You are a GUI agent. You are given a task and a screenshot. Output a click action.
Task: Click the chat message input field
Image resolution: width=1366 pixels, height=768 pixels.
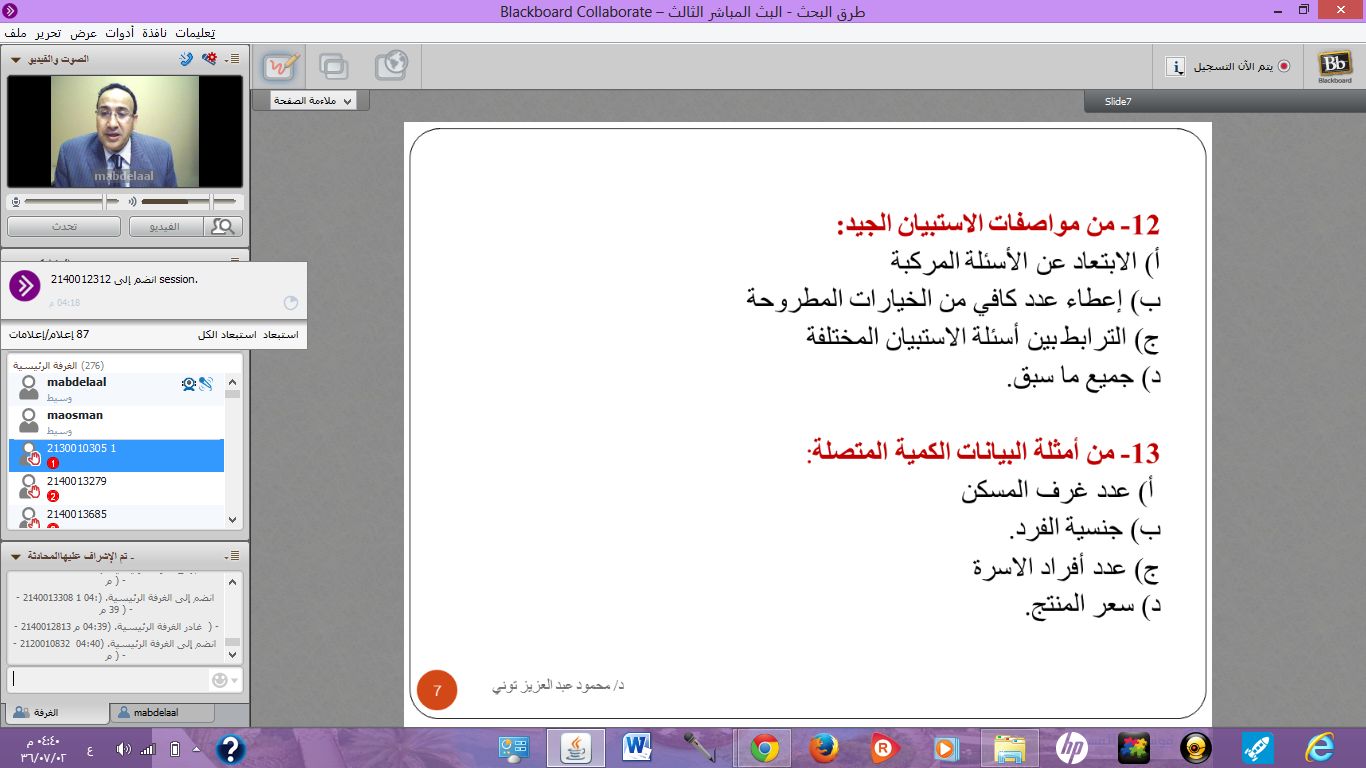click(107, 680)
